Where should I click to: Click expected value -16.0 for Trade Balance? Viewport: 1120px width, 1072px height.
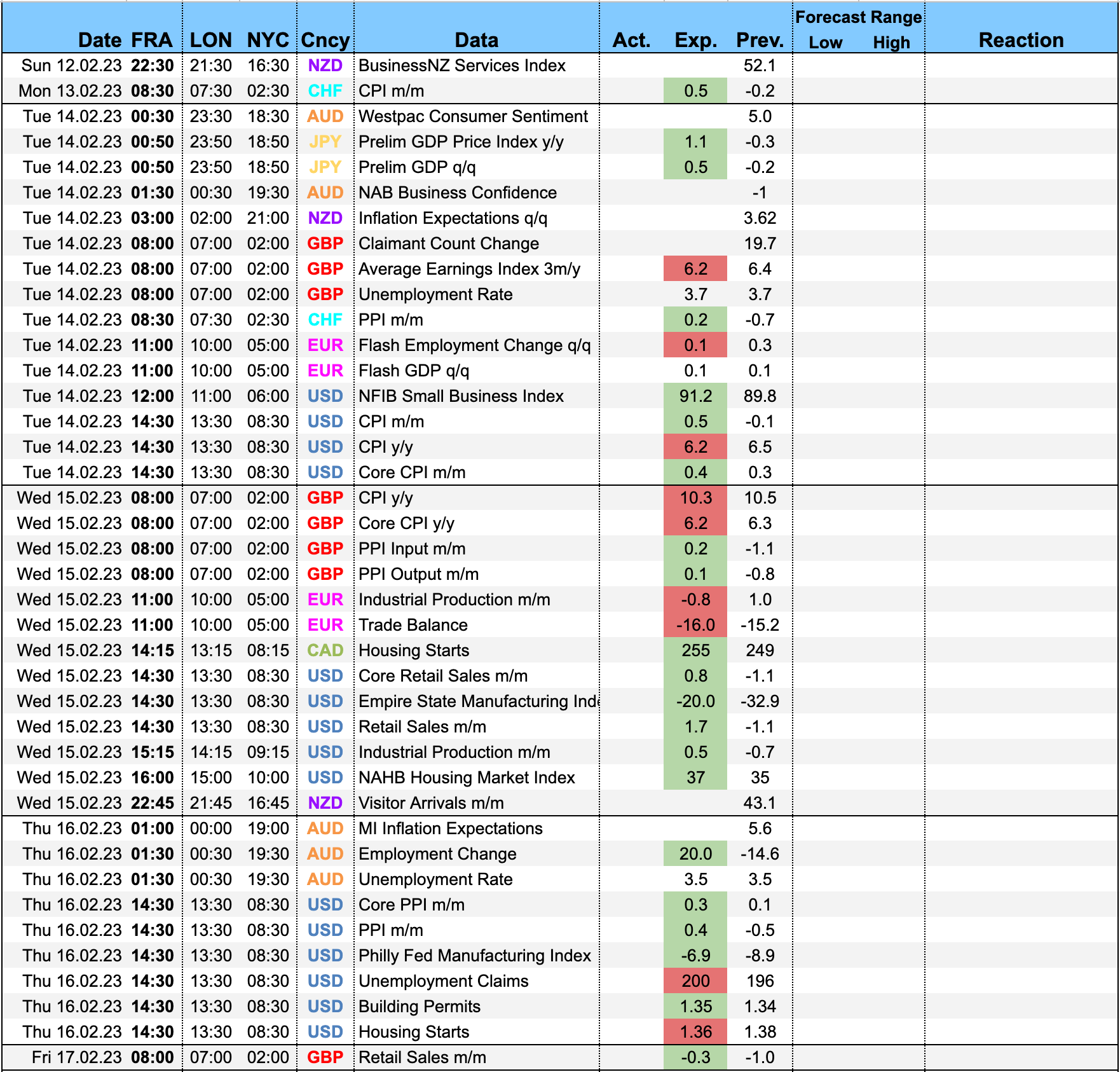(x=695, y=625)
